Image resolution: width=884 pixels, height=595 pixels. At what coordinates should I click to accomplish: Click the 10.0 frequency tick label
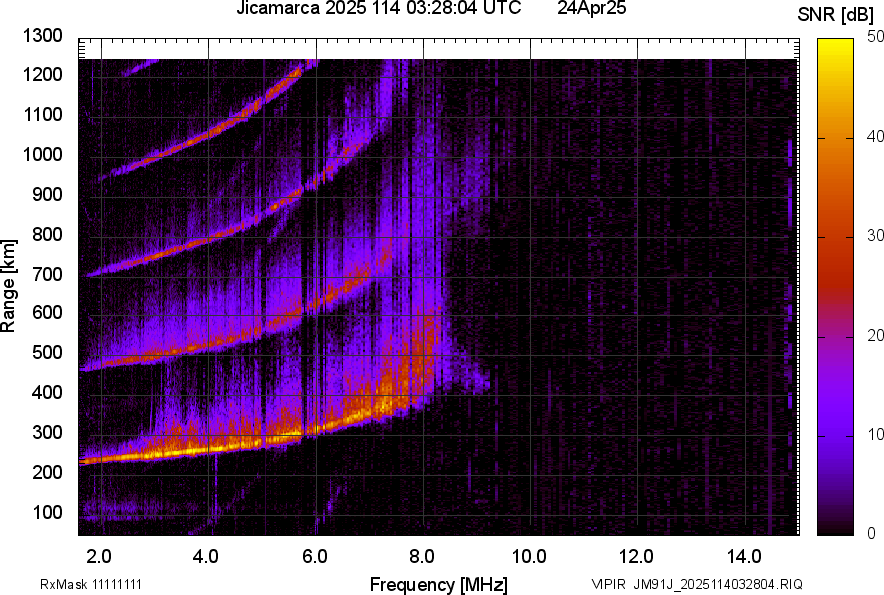[529, 557]
